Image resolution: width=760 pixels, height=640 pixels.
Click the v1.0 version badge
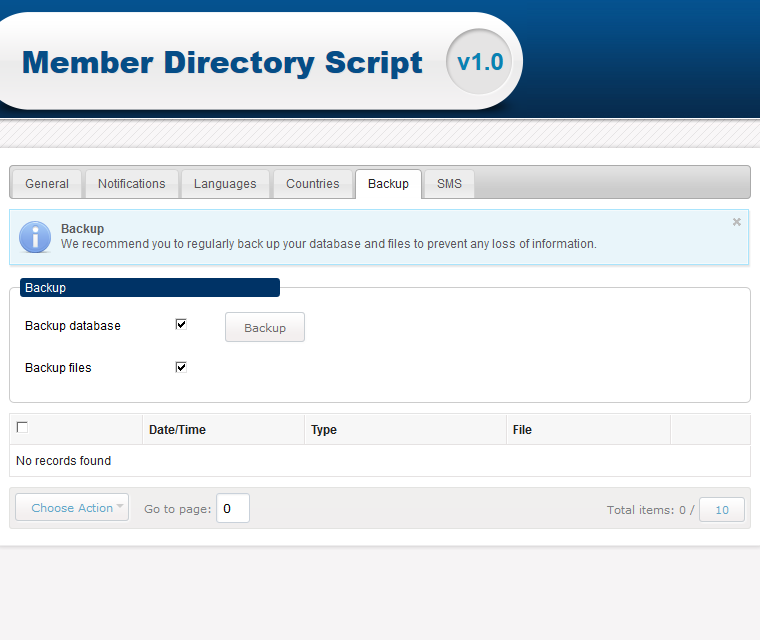tap(479, 62)
